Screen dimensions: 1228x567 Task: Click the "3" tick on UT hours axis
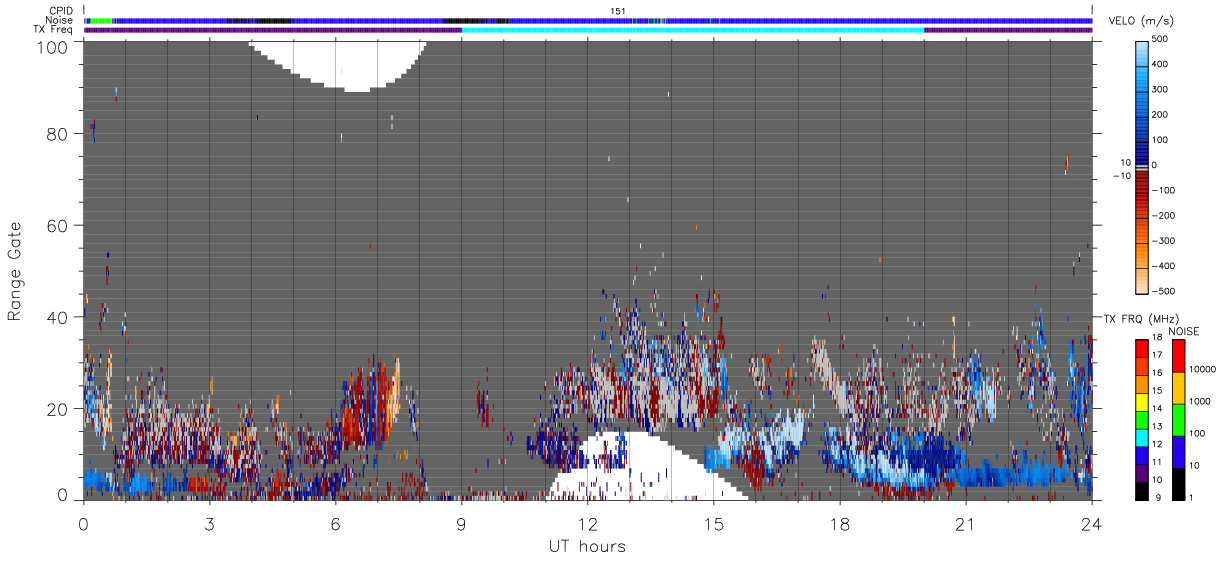[x=210, y=524]
